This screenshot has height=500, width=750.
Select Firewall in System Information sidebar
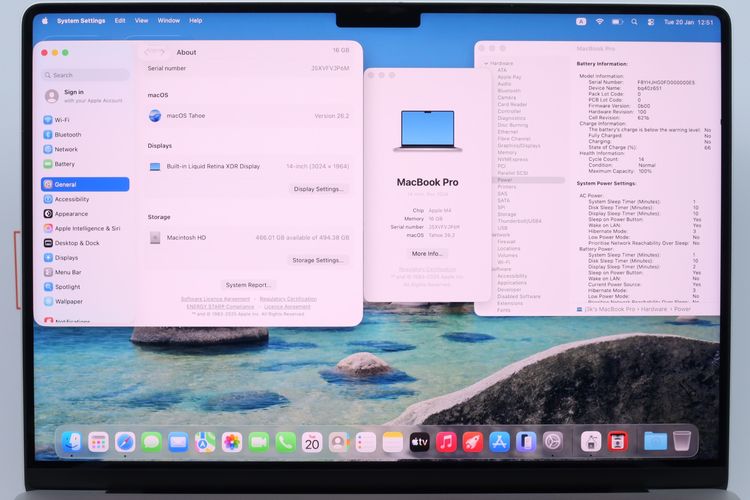[506, 242]
